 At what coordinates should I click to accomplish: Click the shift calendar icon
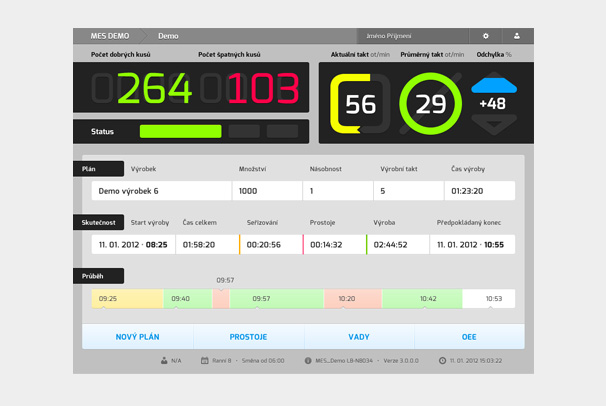205,360
